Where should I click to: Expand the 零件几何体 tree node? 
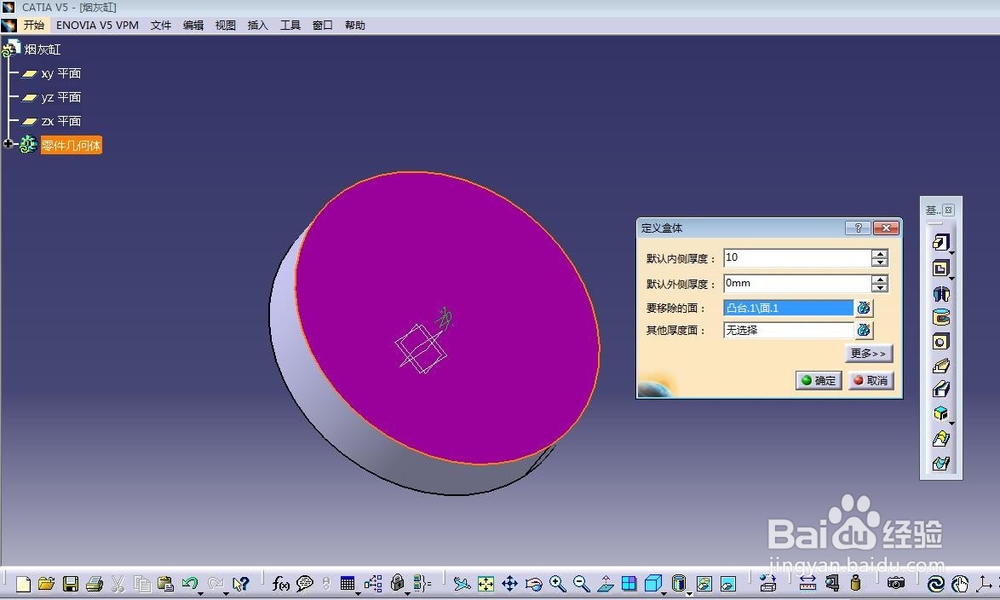tap(7, 143)
